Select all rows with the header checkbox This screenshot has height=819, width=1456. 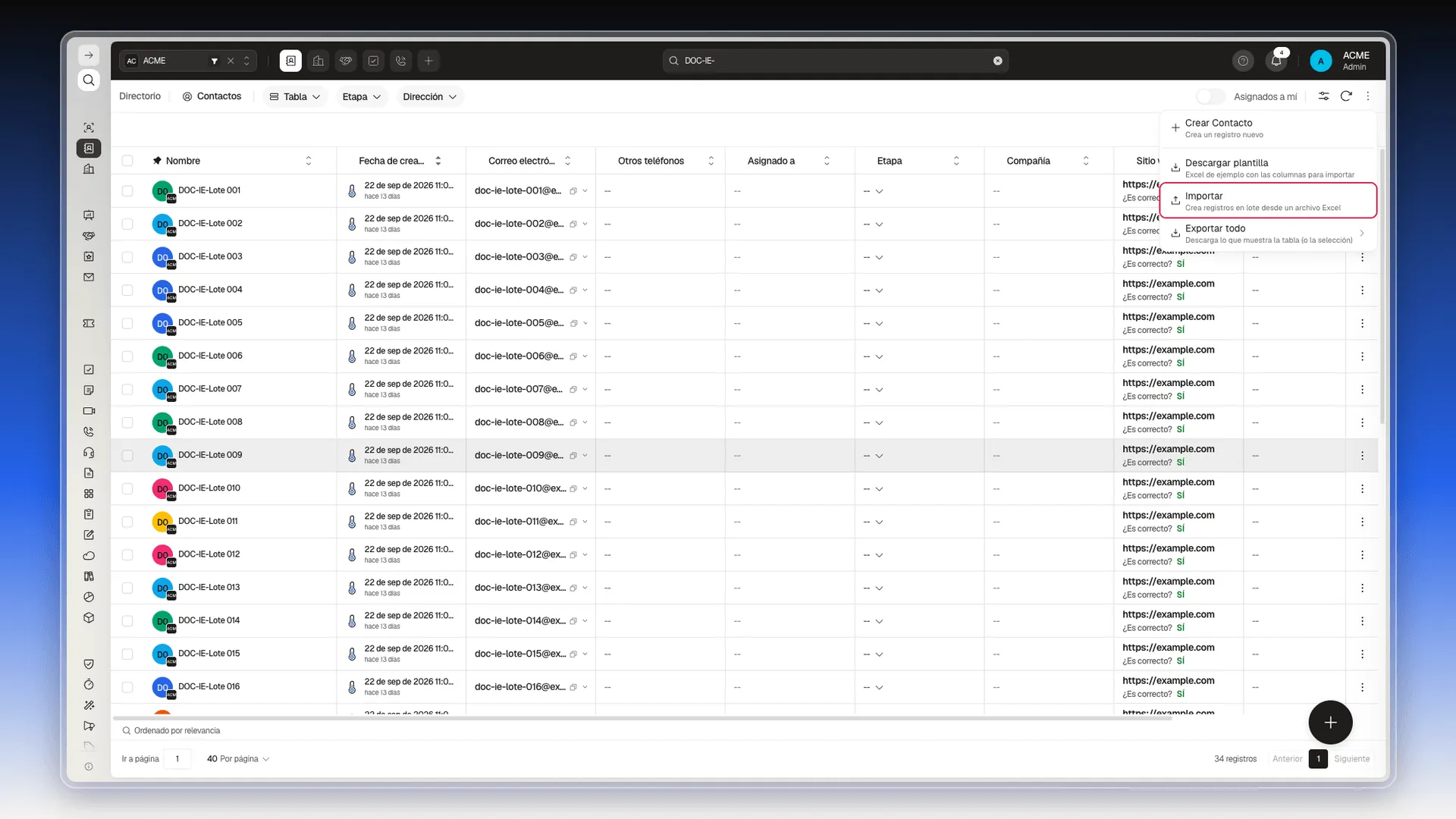coord(127,161)
